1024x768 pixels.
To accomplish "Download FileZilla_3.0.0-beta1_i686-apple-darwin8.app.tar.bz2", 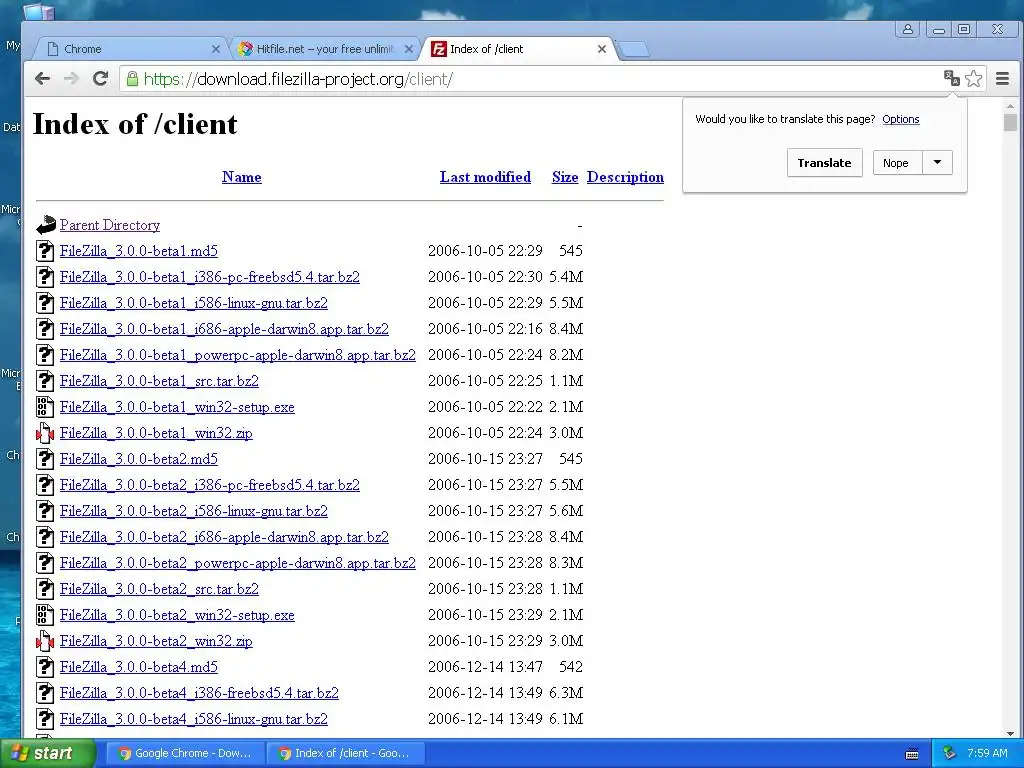I will tap(224, 329).
